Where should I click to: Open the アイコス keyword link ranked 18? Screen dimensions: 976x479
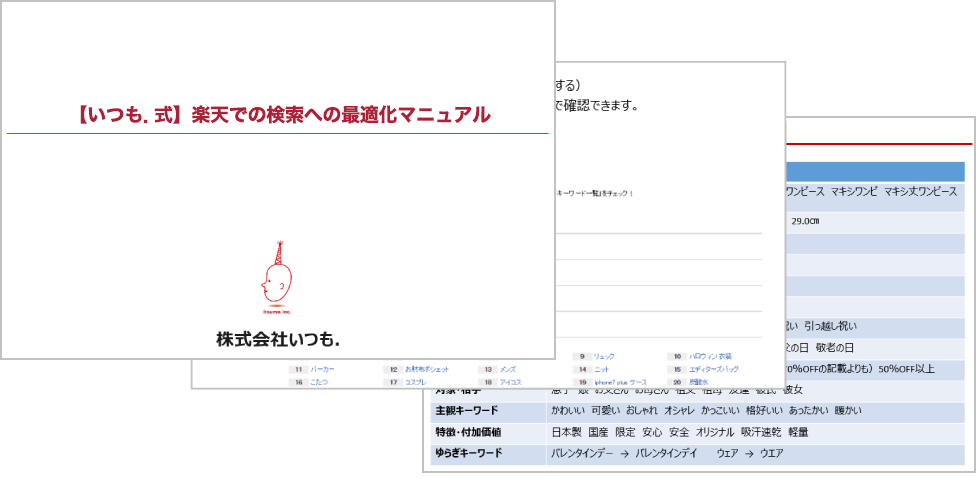(x=510, y=382)
